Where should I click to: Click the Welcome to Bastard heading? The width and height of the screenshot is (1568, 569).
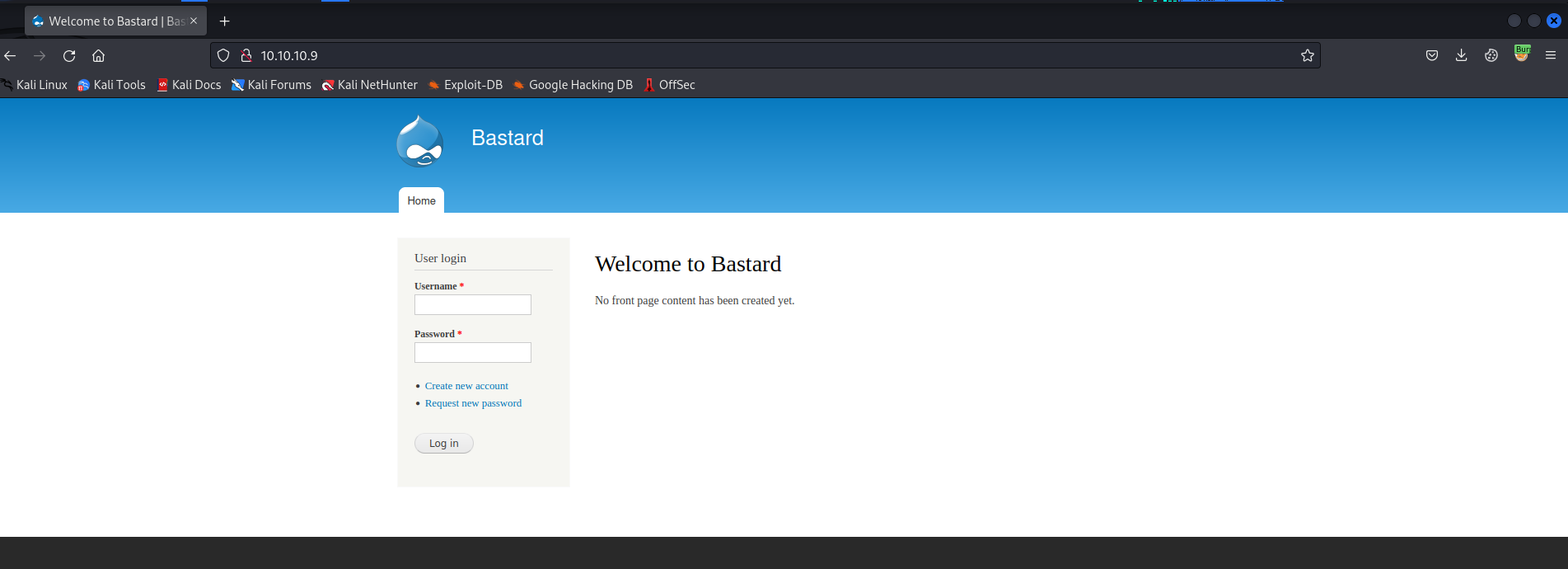688,264
